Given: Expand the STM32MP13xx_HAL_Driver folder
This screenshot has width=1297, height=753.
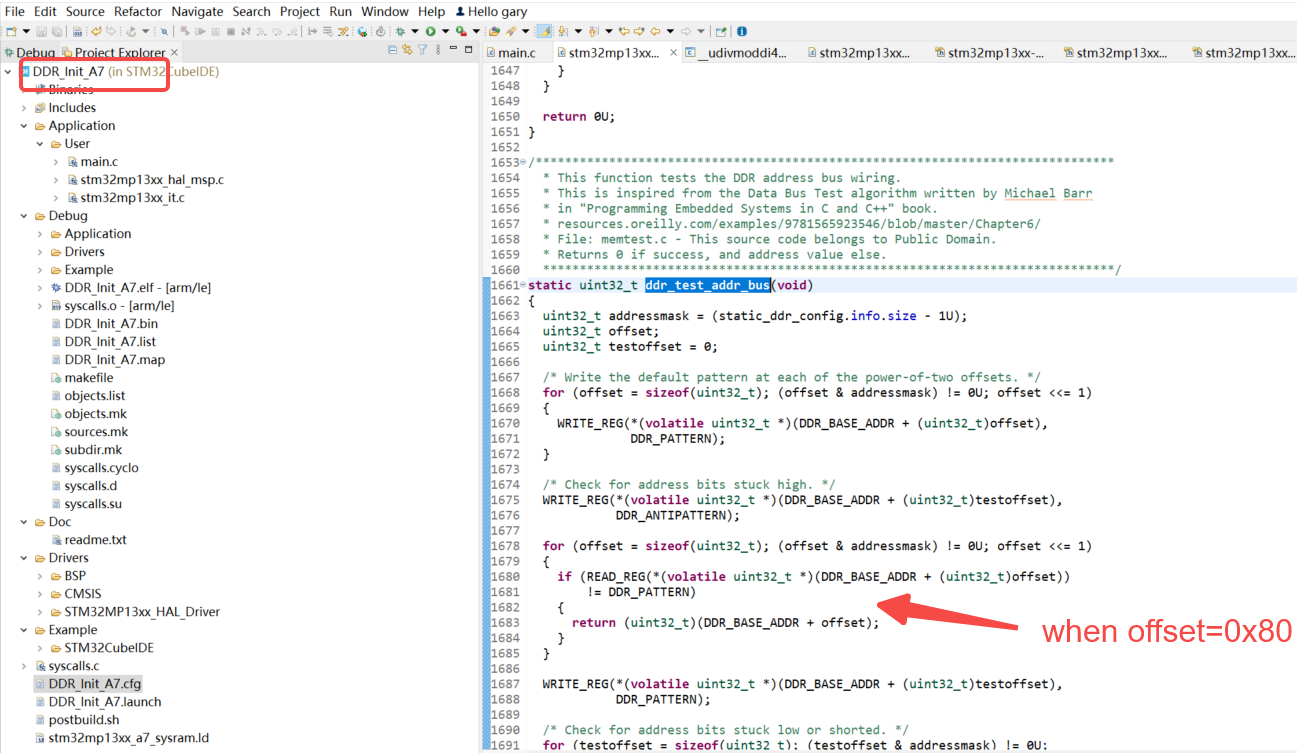Looking at the screenshot, I should click(x=40, y=612).
